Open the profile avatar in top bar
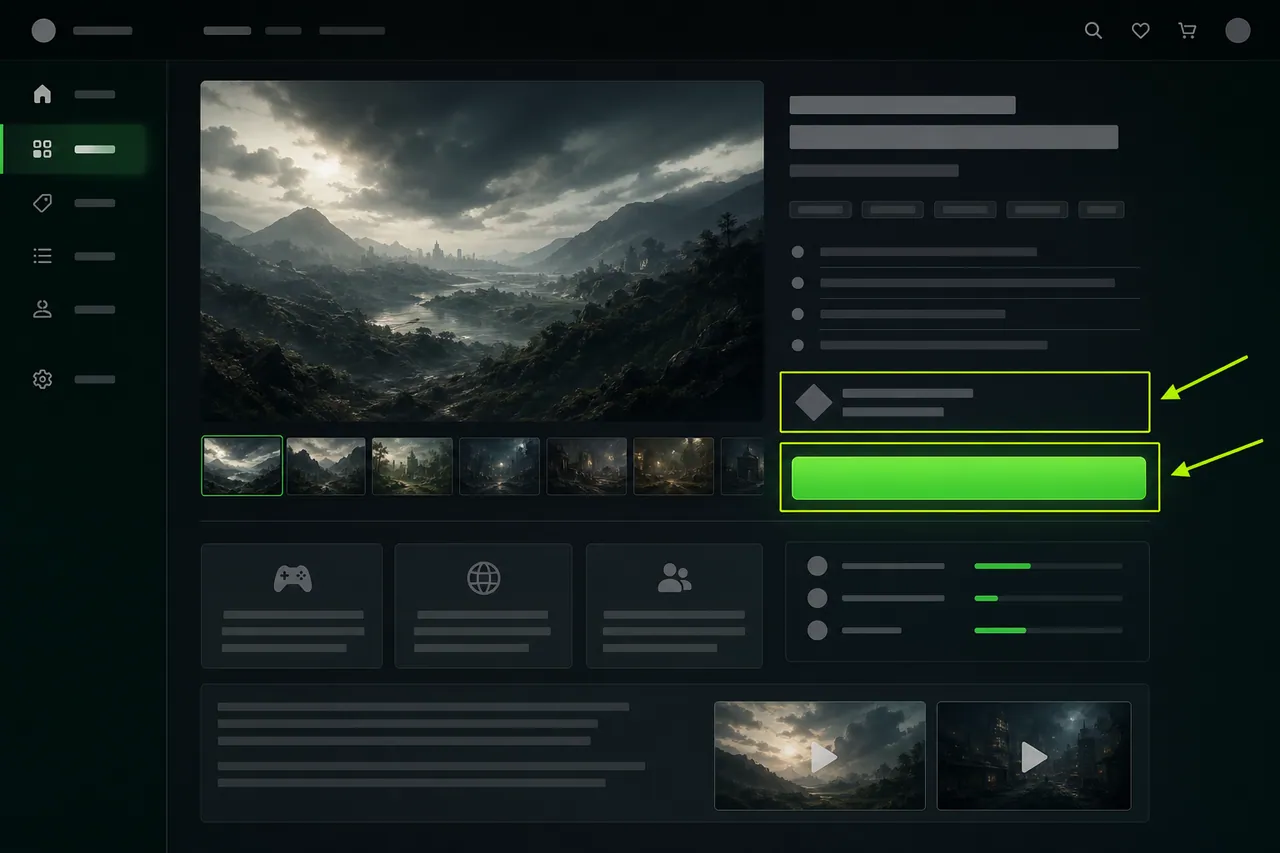Screen dimensions: 1280x853 pyautogui.click(x=1238, y=30)
